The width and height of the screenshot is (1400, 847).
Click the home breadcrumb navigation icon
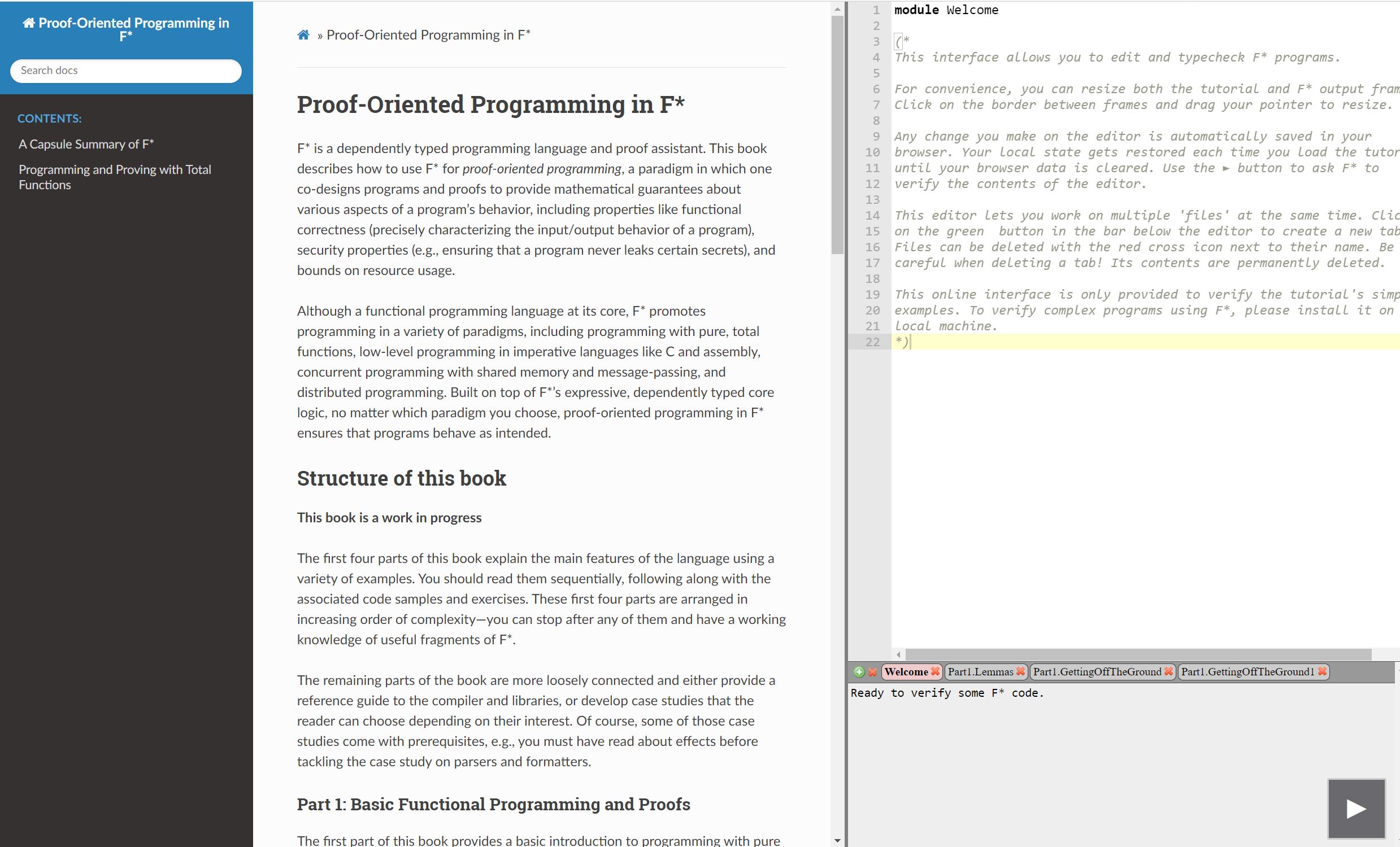coord(304,34)
